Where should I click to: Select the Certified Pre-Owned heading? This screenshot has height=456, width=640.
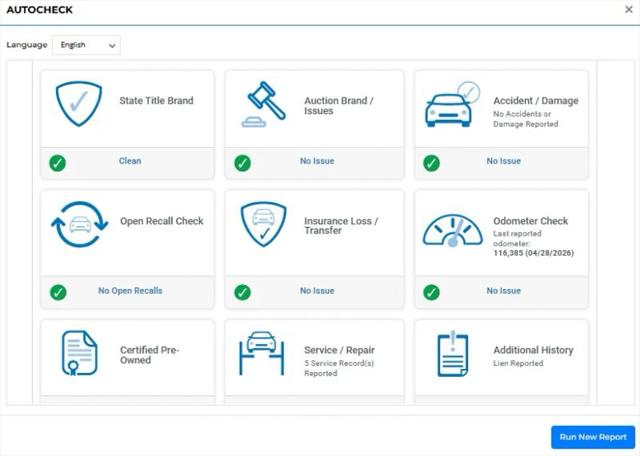(149, 355)
